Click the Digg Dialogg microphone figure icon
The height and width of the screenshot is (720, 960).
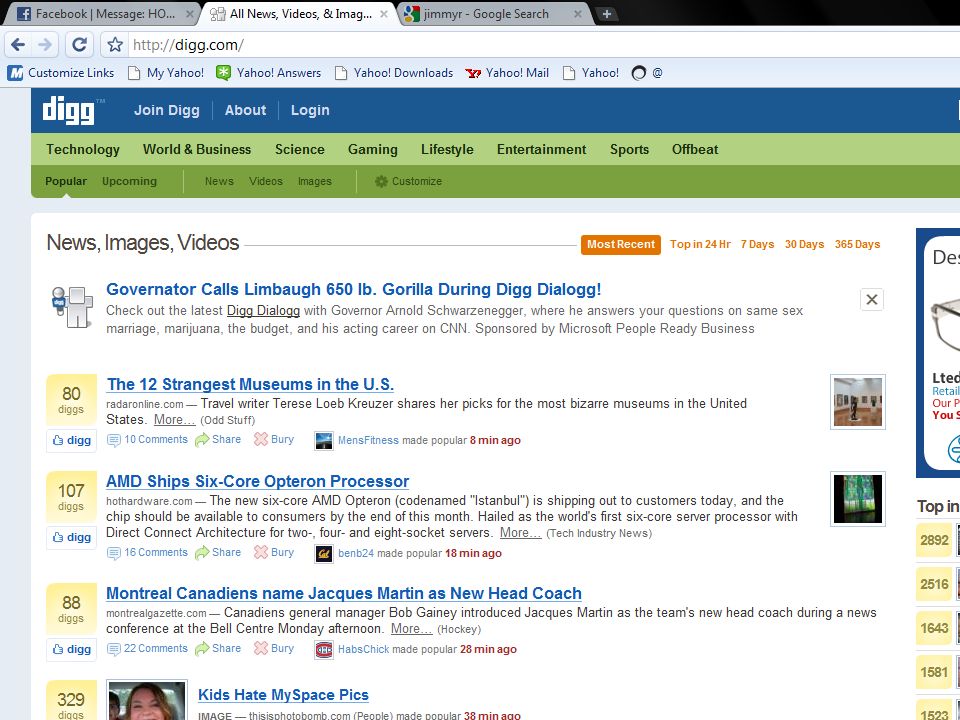click(72, 307)
